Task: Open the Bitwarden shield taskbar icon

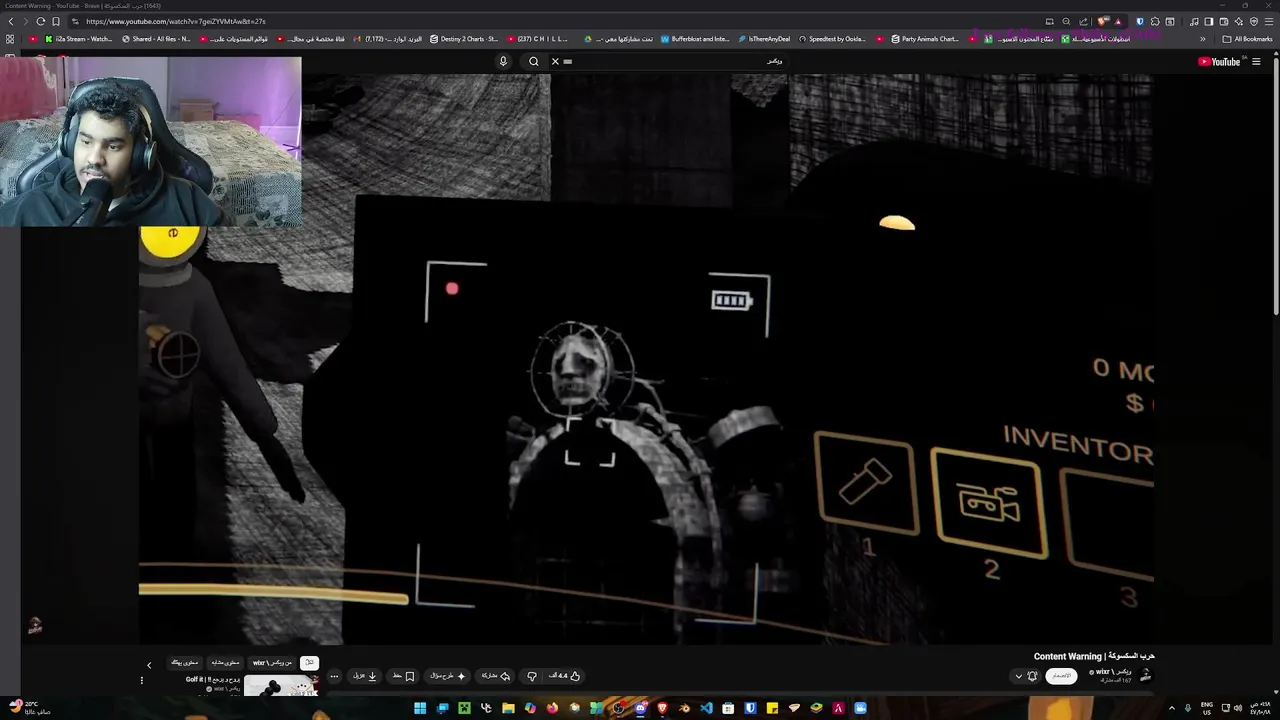Action: 750,708
